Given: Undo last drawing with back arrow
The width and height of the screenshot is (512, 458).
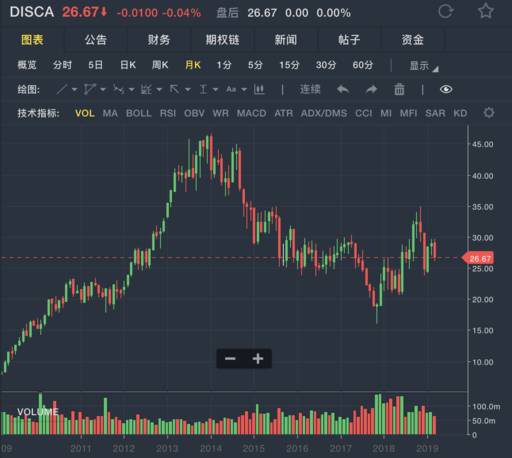Looking at the screenshot, I should 343,89.
